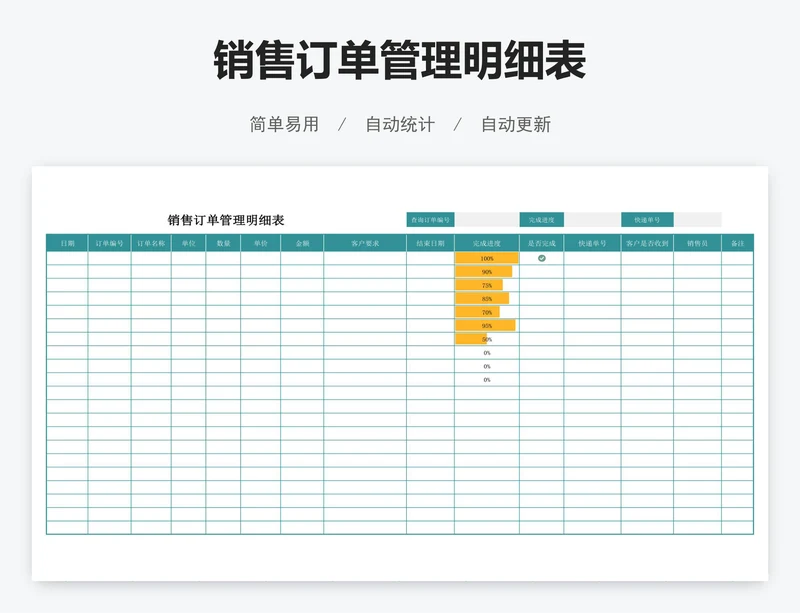The width and height of the screenshot is (800, 613).
Task: Click the large 销售订单管理明细表 page heading
Action: [x=400, y=60]
